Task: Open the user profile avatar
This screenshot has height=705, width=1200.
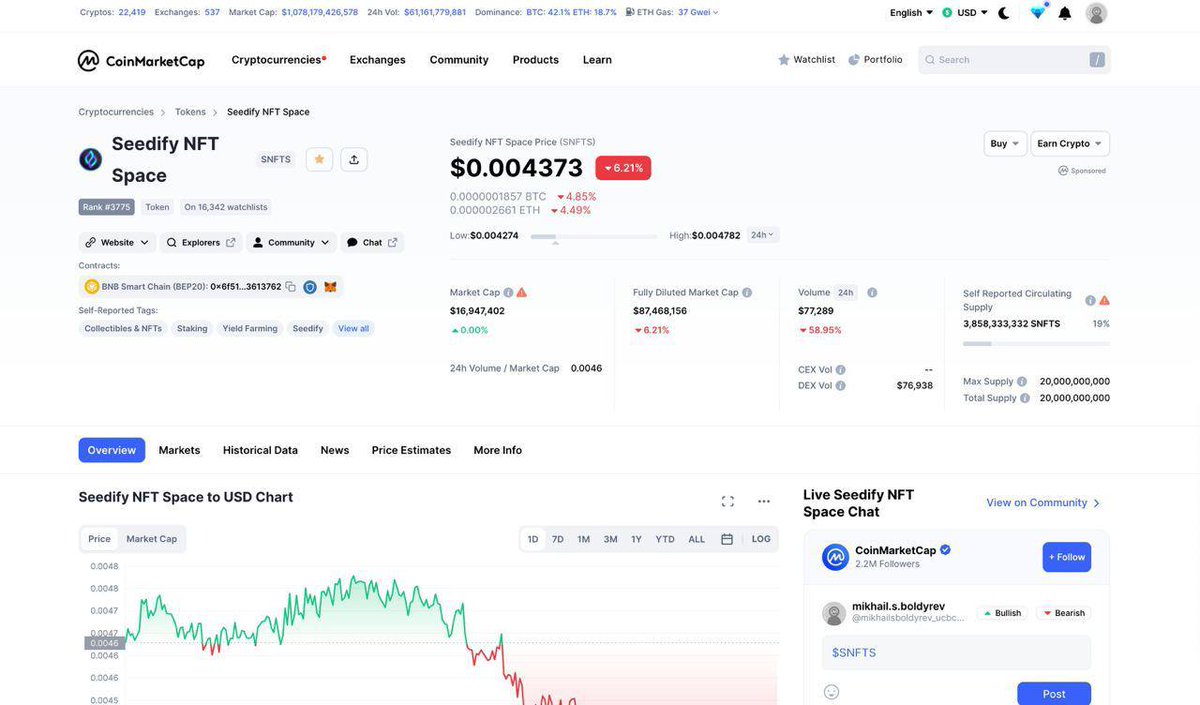Action: pyautogui.click(x=1097, y=13)
